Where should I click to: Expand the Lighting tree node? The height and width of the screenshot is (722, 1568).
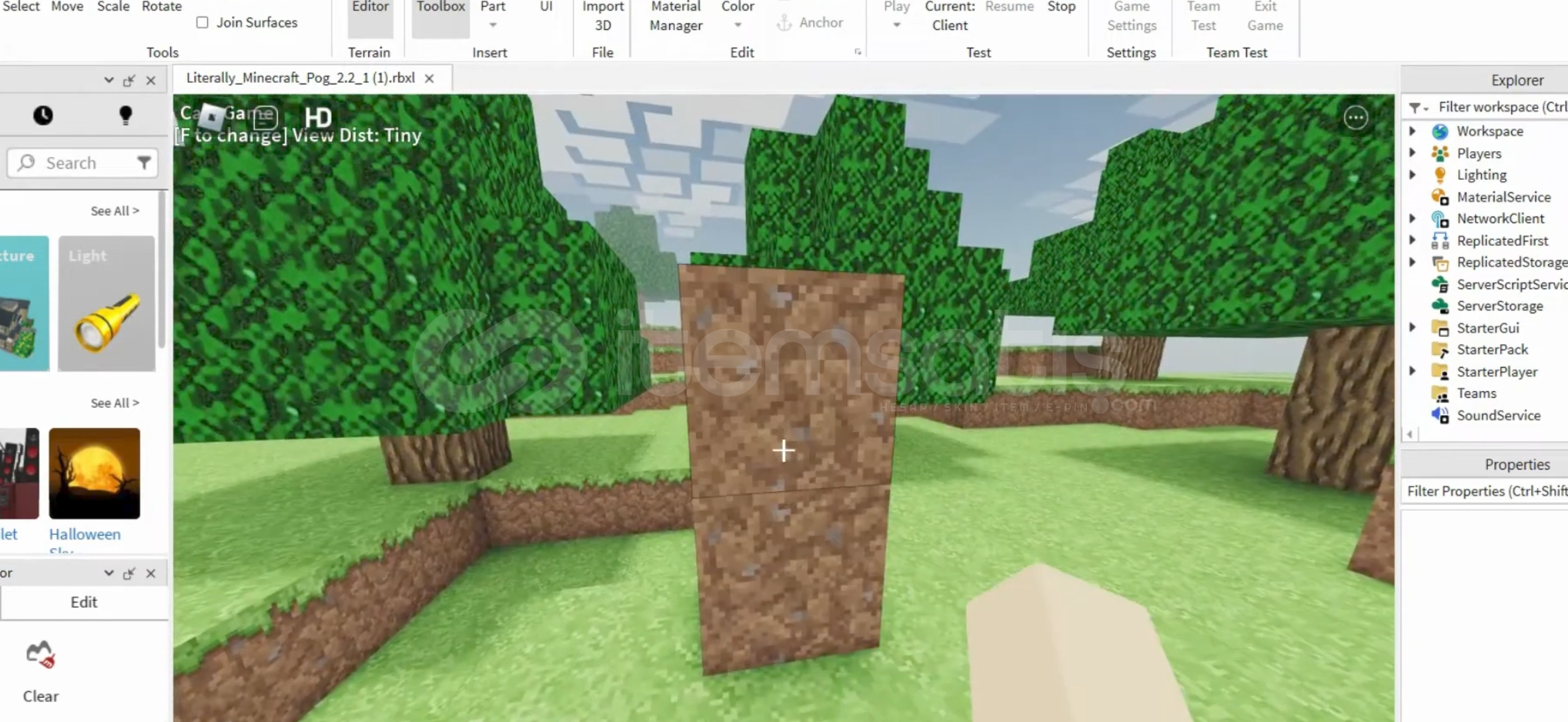1412,174
